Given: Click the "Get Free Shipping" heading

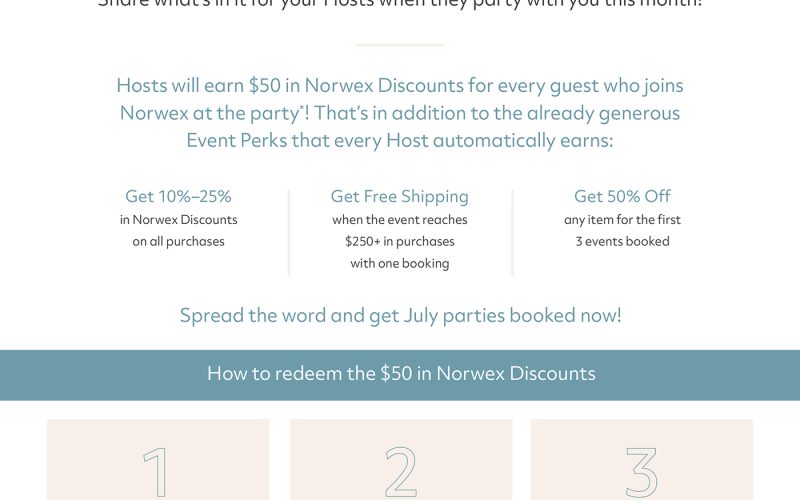Looking at the screenshot, I should coord(400,196).
